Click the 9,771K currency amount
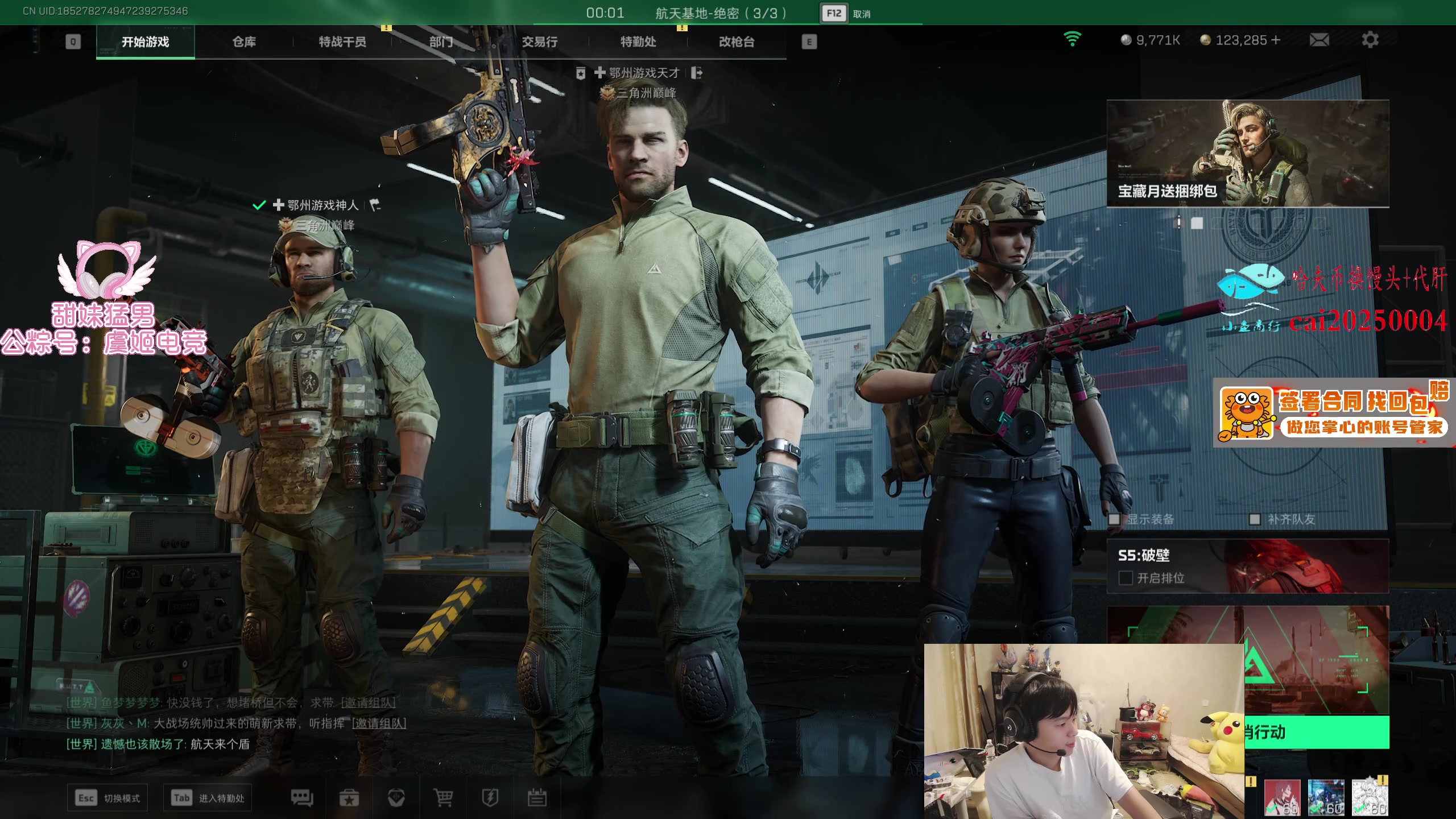This screenshot has height=819, width=1456. pos(1158,40)
